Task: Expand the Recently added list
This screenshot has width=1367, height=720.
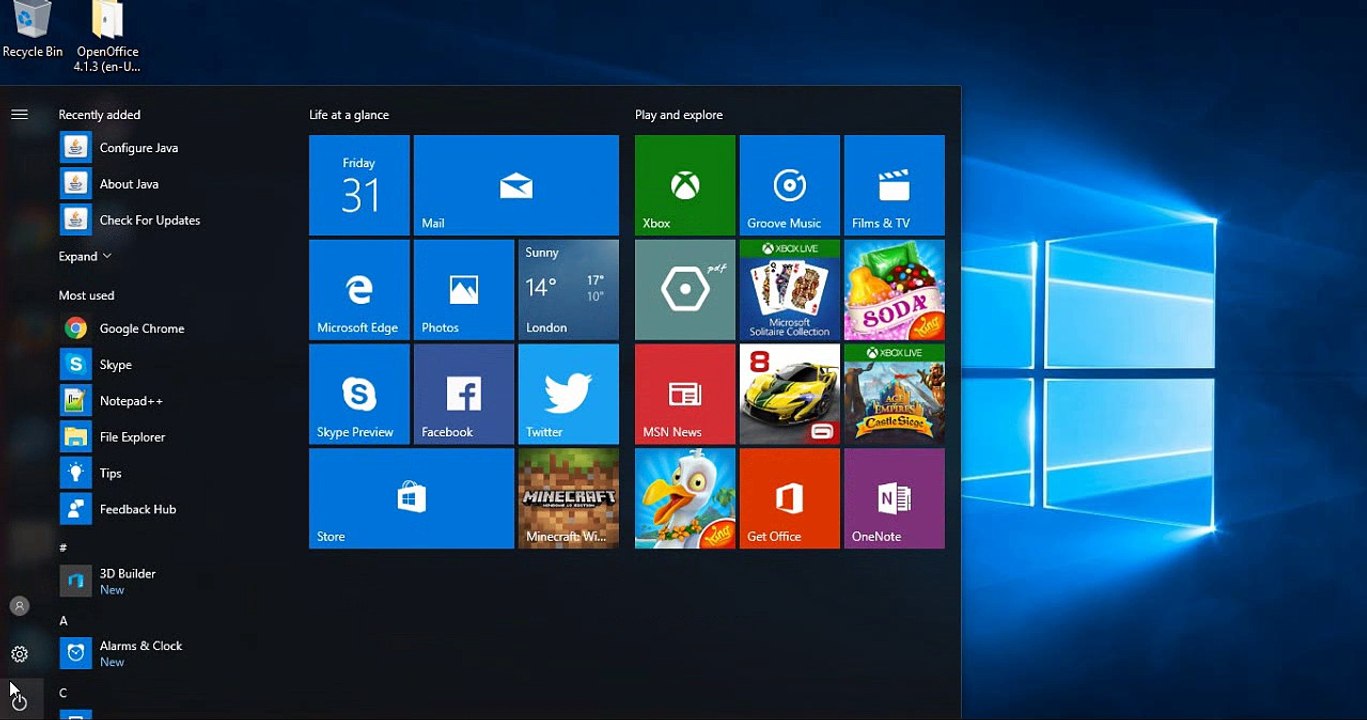Action: [85, 257]
